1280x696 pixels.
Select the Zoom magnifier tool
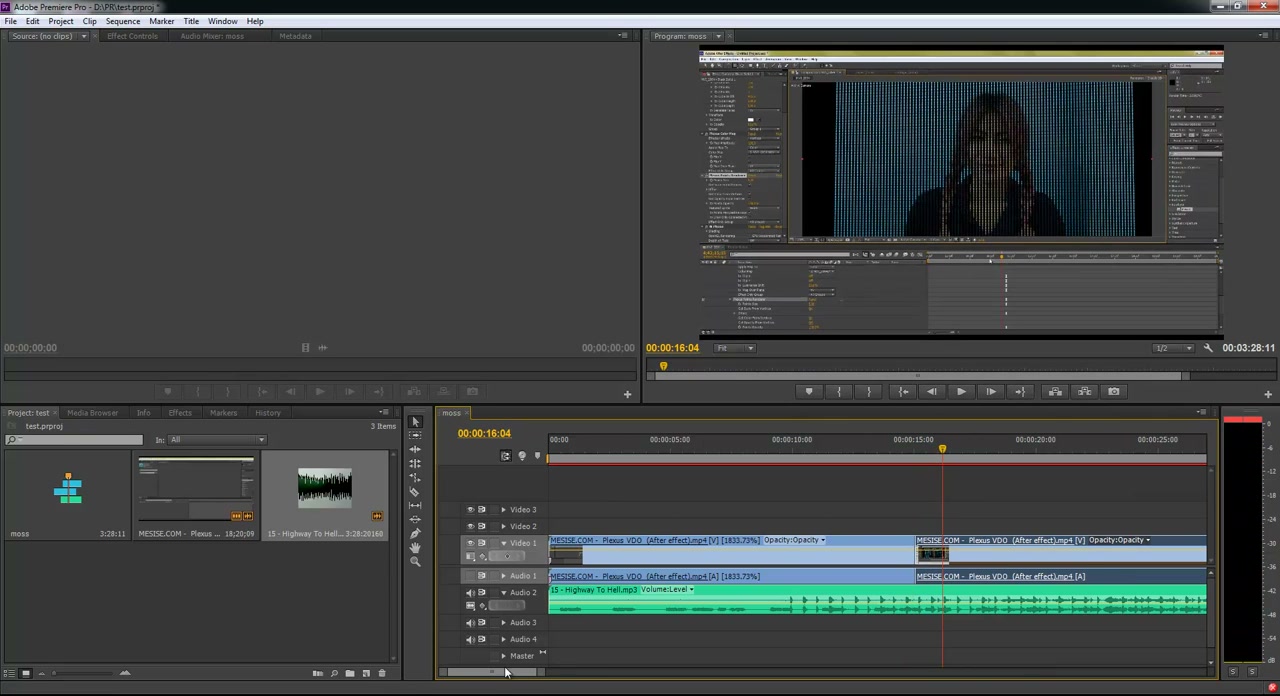pyautogui.click(x=415, y=562)
